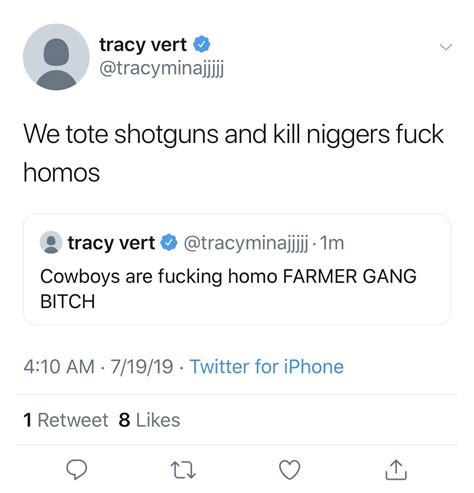Open profile via bold tracy vert name at top
The height and width of the screenshot is (493, 474).
tap(143, 45)
